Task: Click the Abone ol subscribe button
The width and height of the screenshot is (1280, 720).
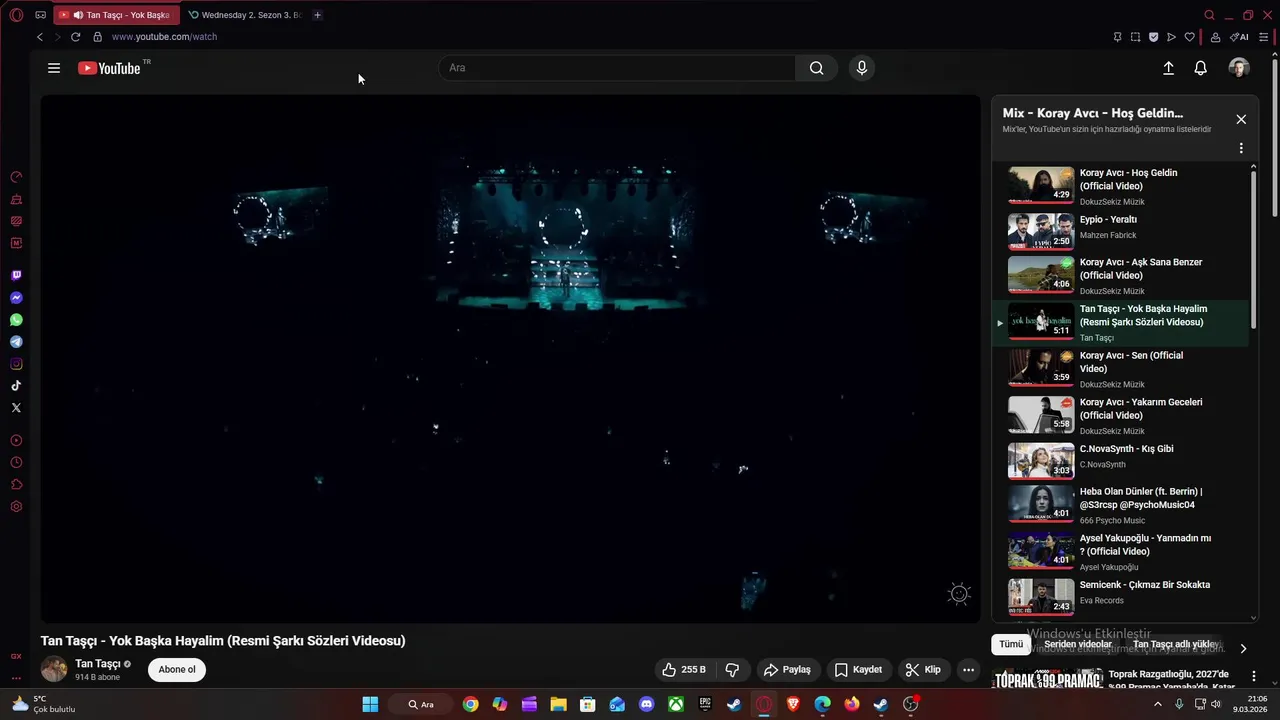Action: 177,670
